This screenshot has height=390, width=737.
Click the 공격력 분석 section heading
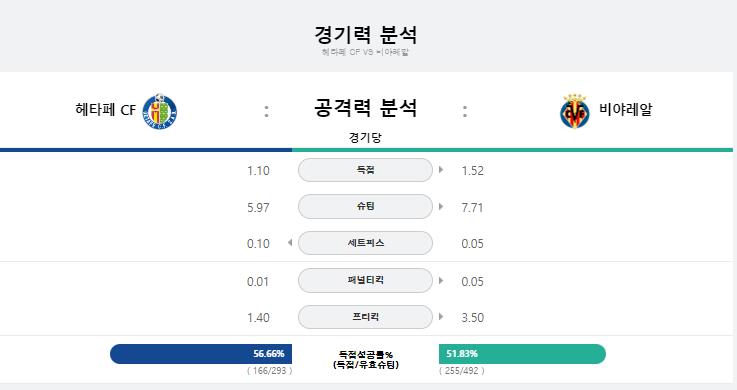pos(365,108)
